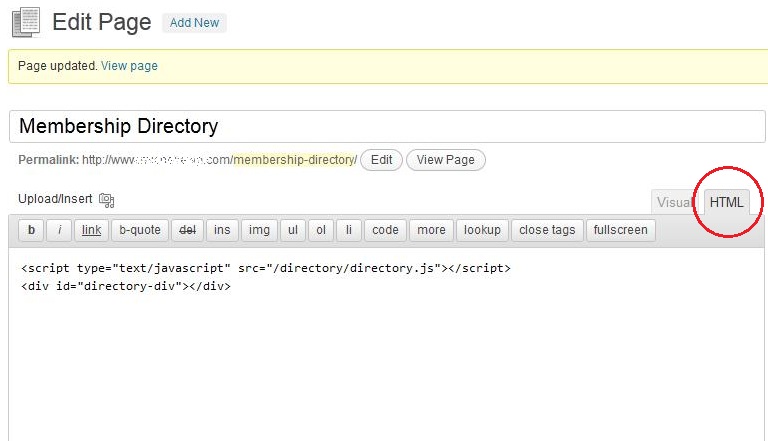This screenshot has width=768, height=441.
Task: Switch to the HTML editor tab
Action: click(726, 202)
